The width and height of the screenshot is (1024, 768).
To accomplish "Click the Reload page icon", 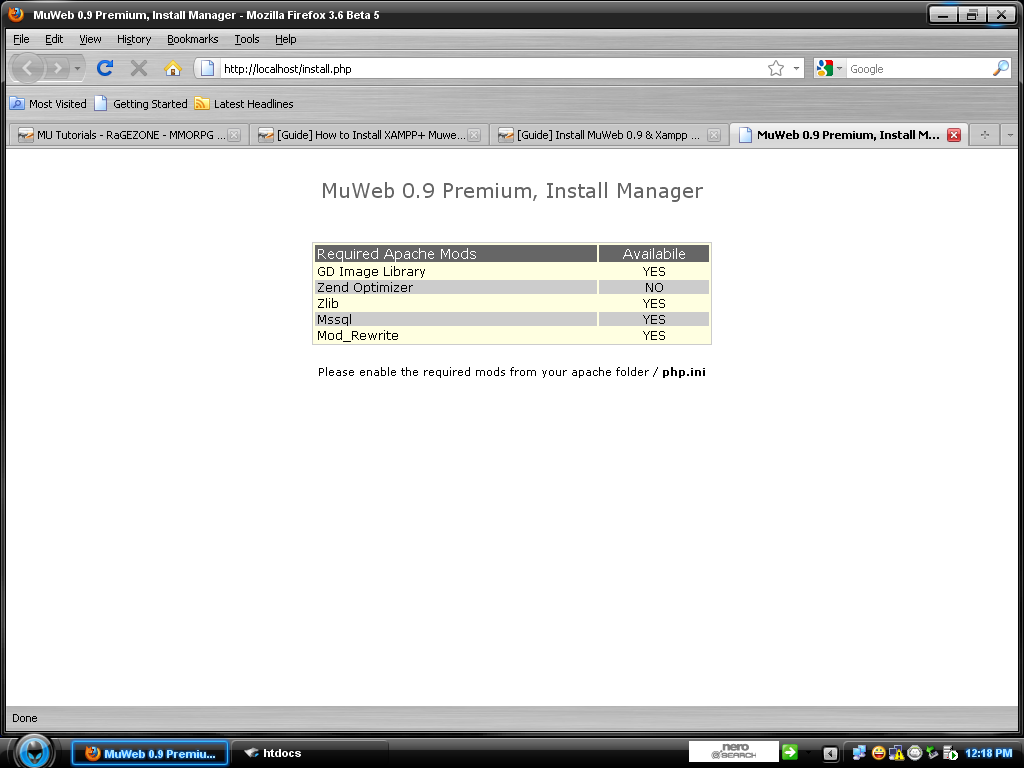I will pos(105,68).
